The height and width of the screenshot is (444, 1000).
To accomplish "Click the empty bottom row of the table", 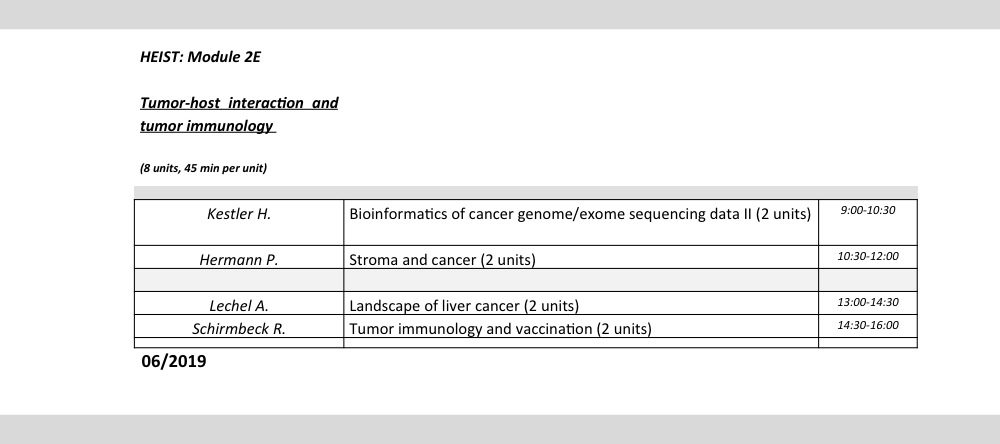I will click(x=525, y=343).
